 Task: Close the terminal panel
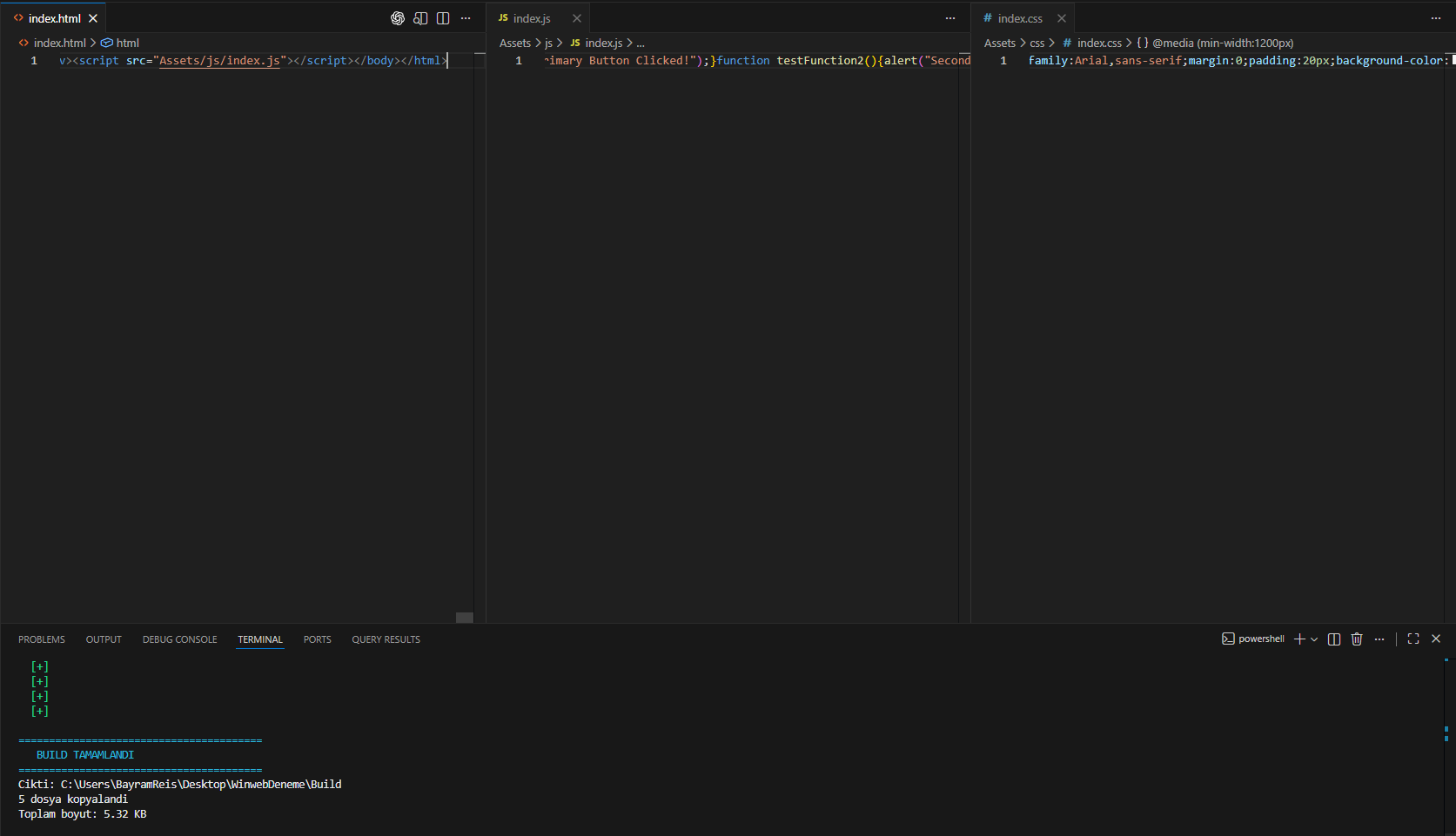pyautogui.click(x=1436, y=639)
